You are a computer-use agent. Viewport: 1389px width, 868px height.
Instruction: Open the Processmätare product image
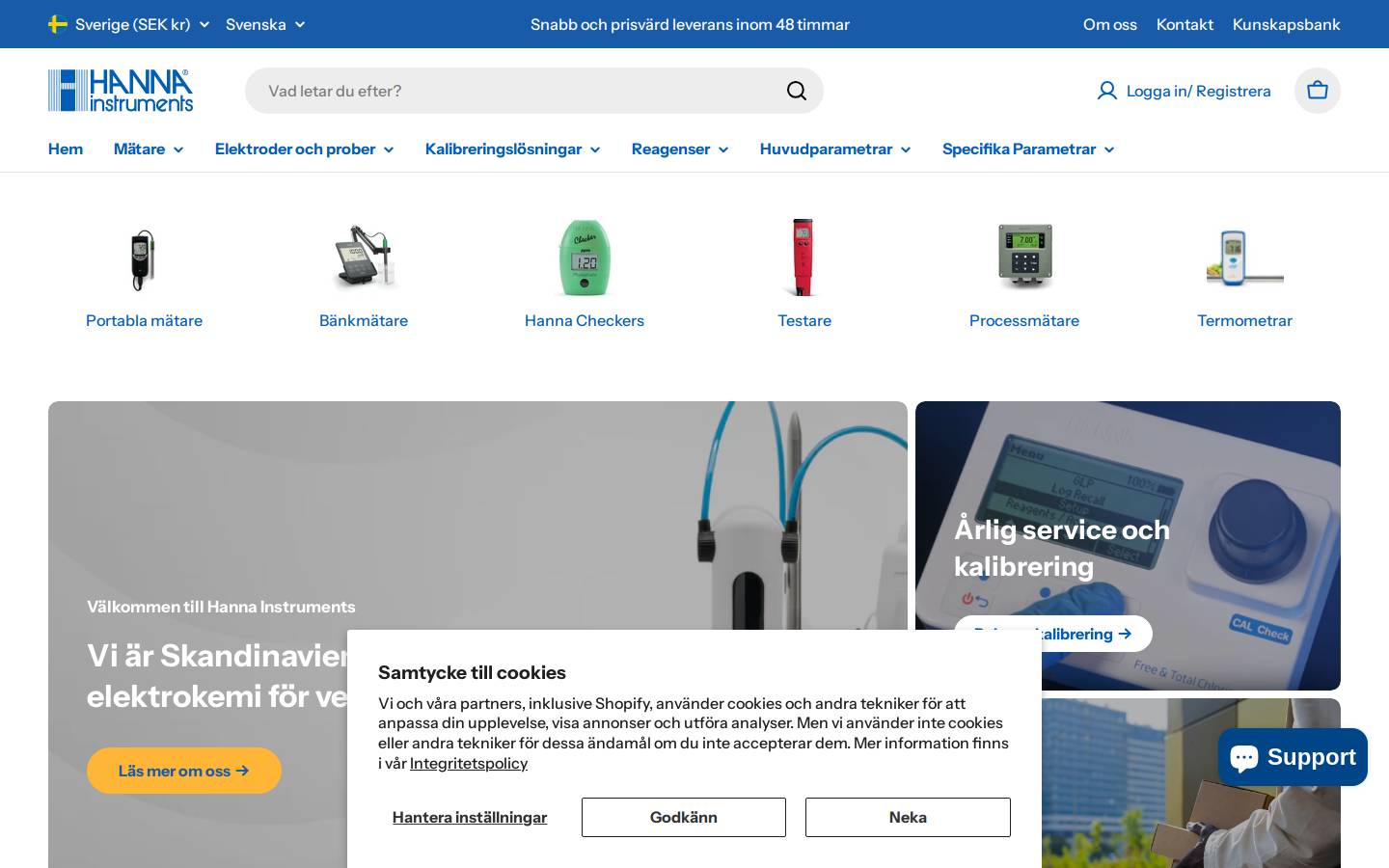(1024, 258)
